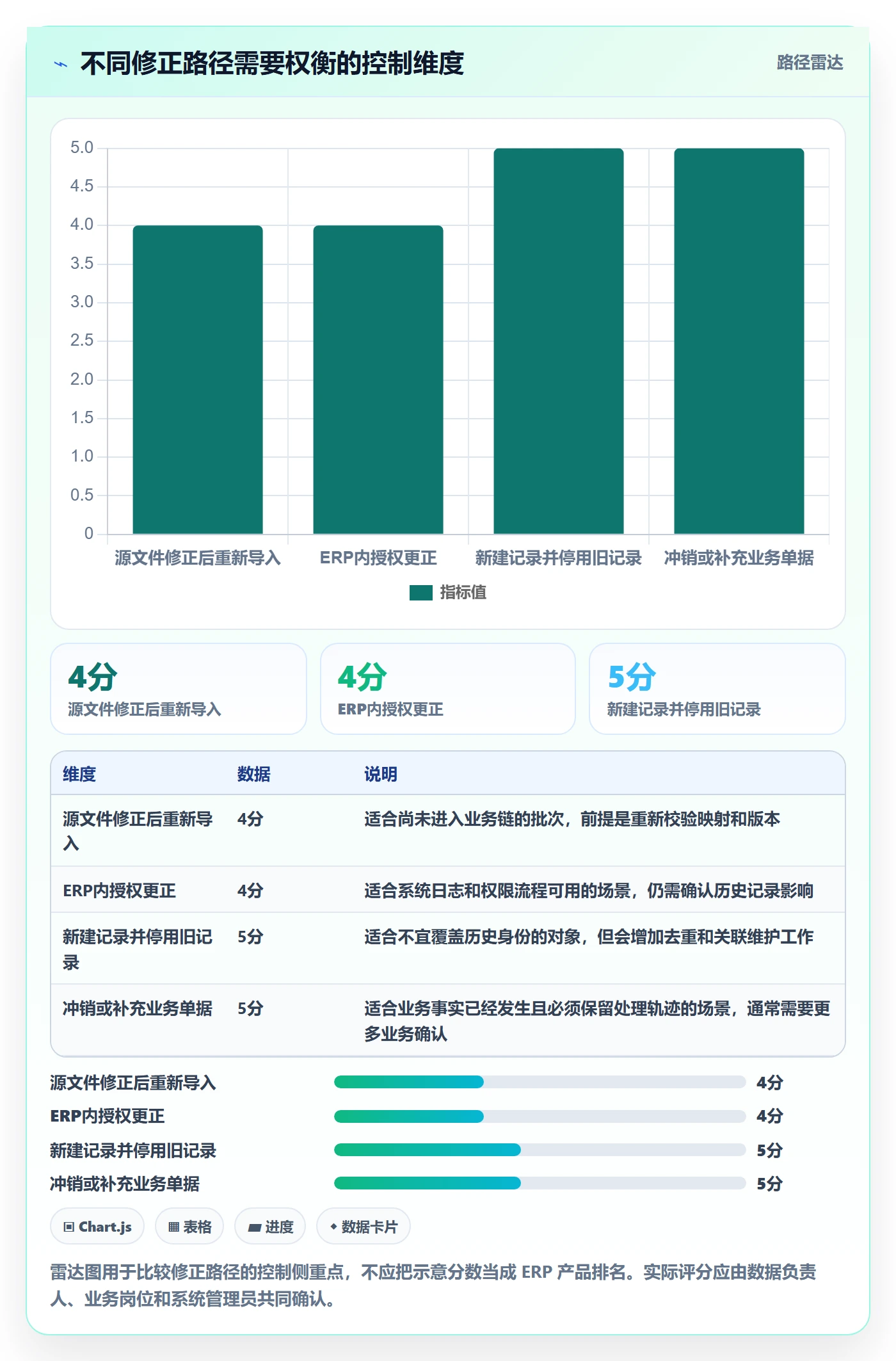Image resolution: width=896 pixels, height=1361 pixels.
Task: Click progress bar for 新建记录并停用旧记录
Action: coord(540,1150)
